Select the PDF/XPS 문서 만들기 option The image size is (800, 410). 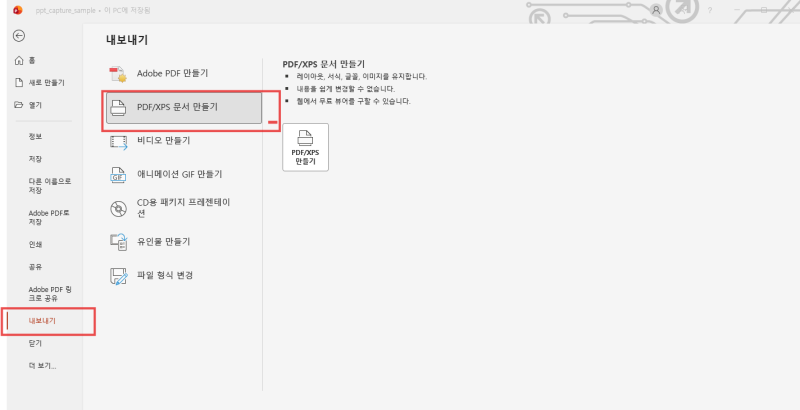[184, 108]
